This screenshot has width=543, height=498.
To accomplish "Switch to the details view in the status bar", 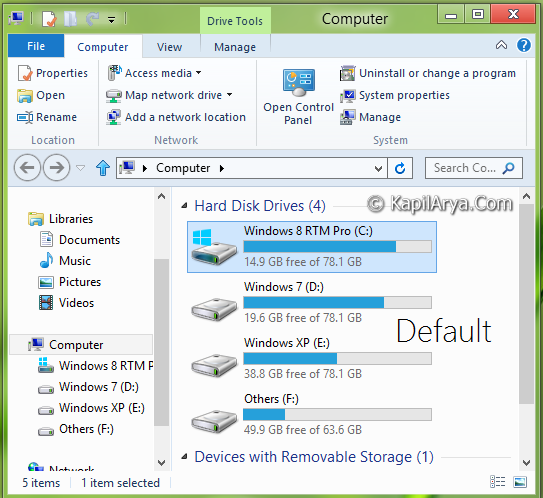I will click(497, 482).
